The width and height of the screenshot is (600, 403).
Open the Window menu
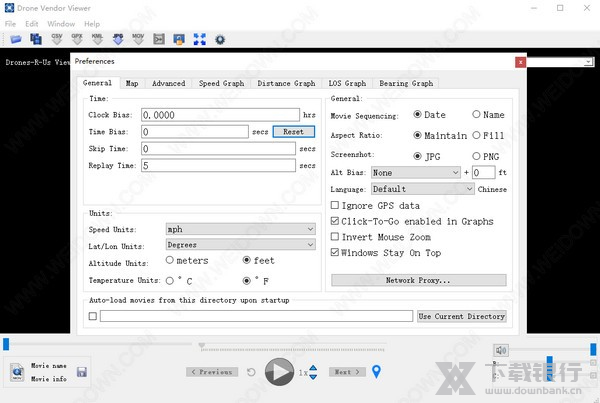click(x=61, y=23)
